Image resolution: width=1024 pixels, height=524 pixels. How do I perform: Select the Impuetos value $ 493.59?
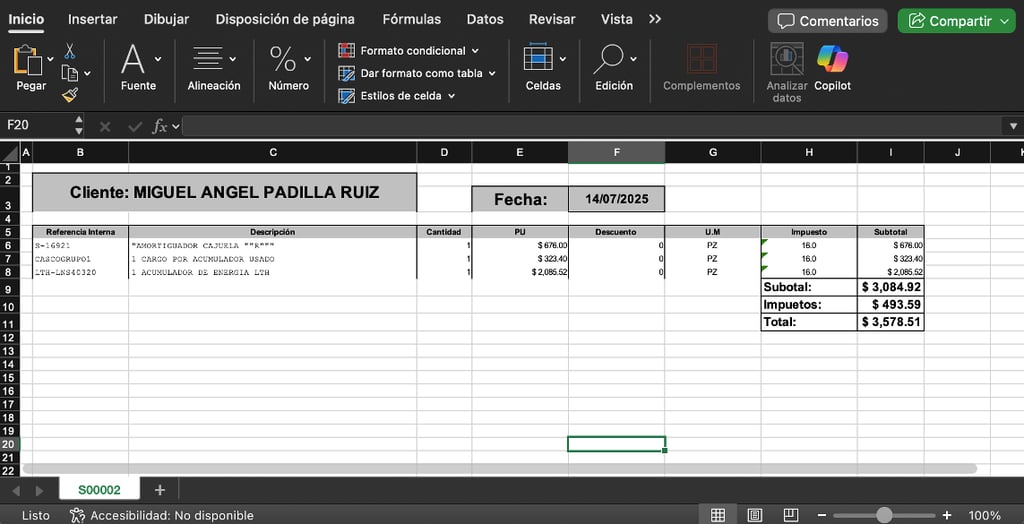[x=890, y=304]
